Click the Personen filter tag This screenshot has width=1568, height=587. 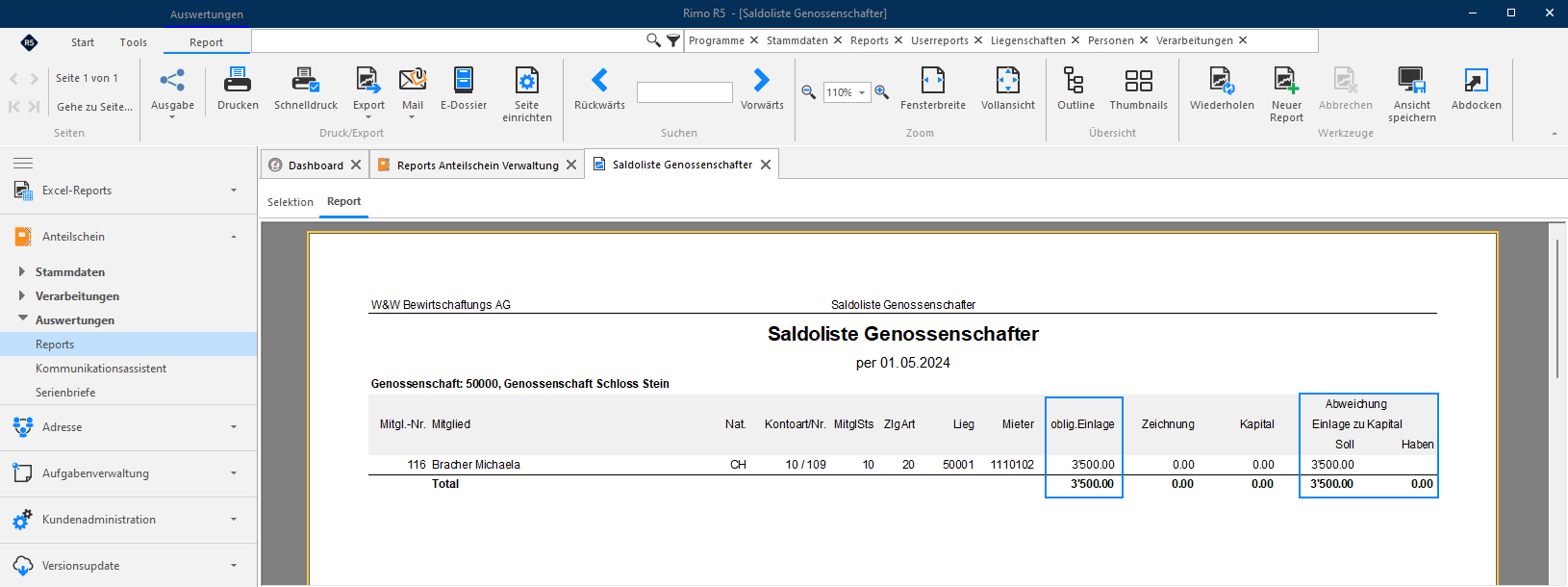click(x=1111, y=40)
